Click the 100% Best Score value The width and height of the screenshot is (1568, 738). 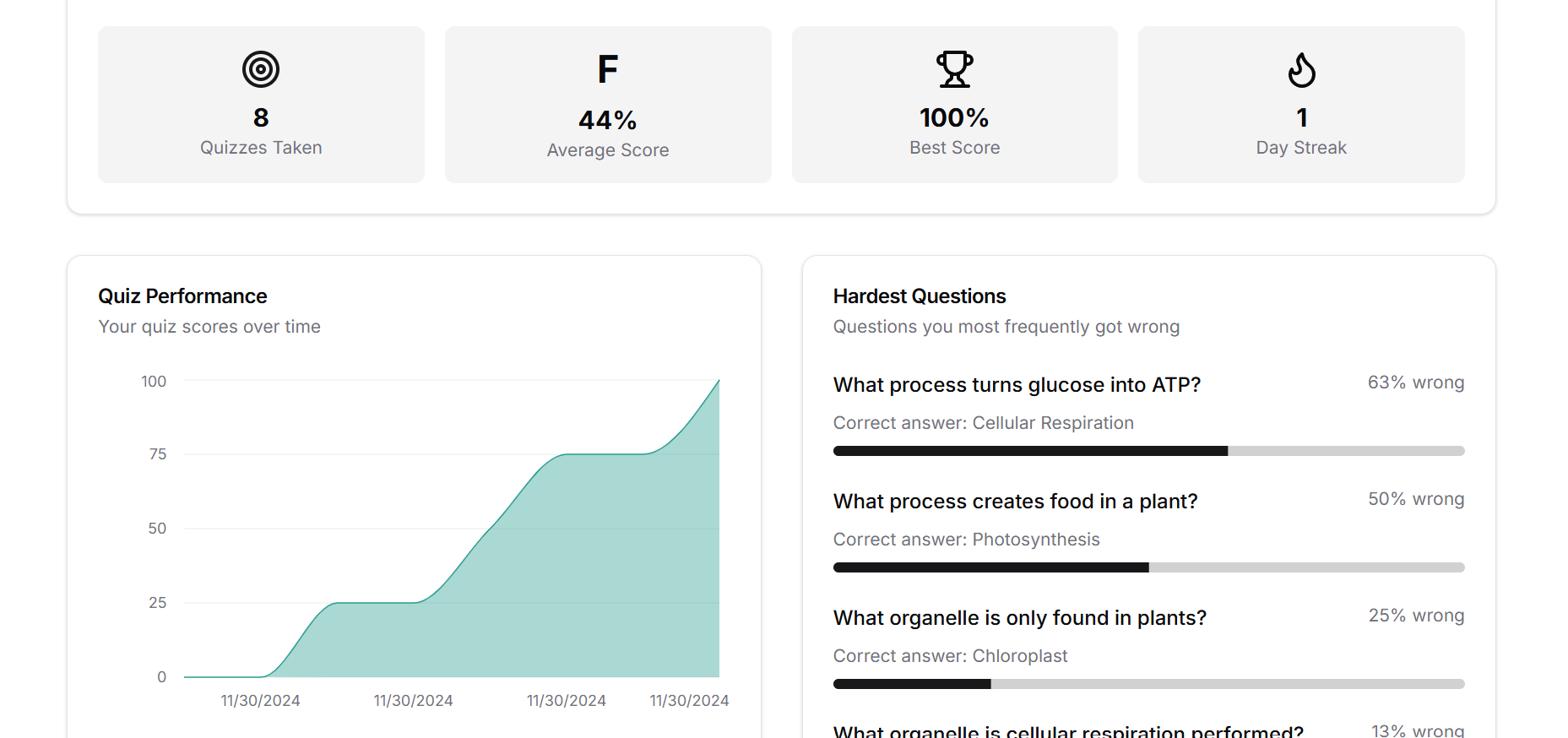pos(954,118)
